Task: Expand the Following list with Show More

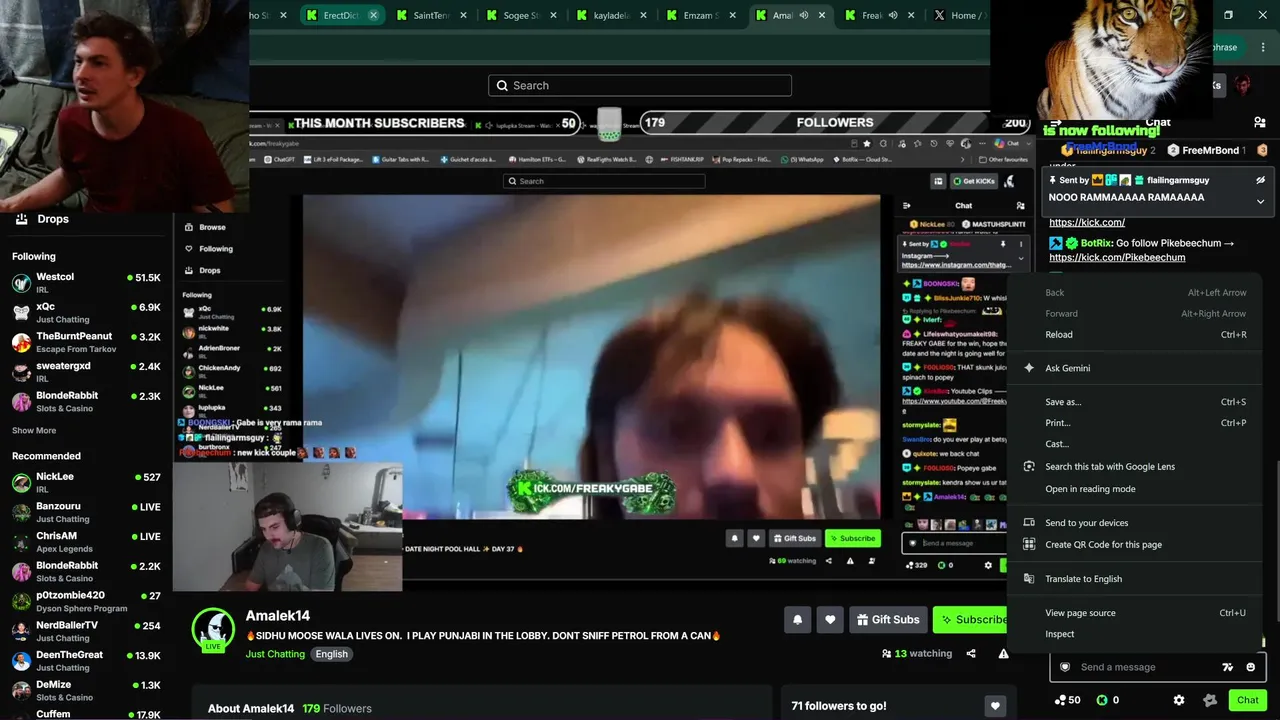Action: click(x=34, y=431)
